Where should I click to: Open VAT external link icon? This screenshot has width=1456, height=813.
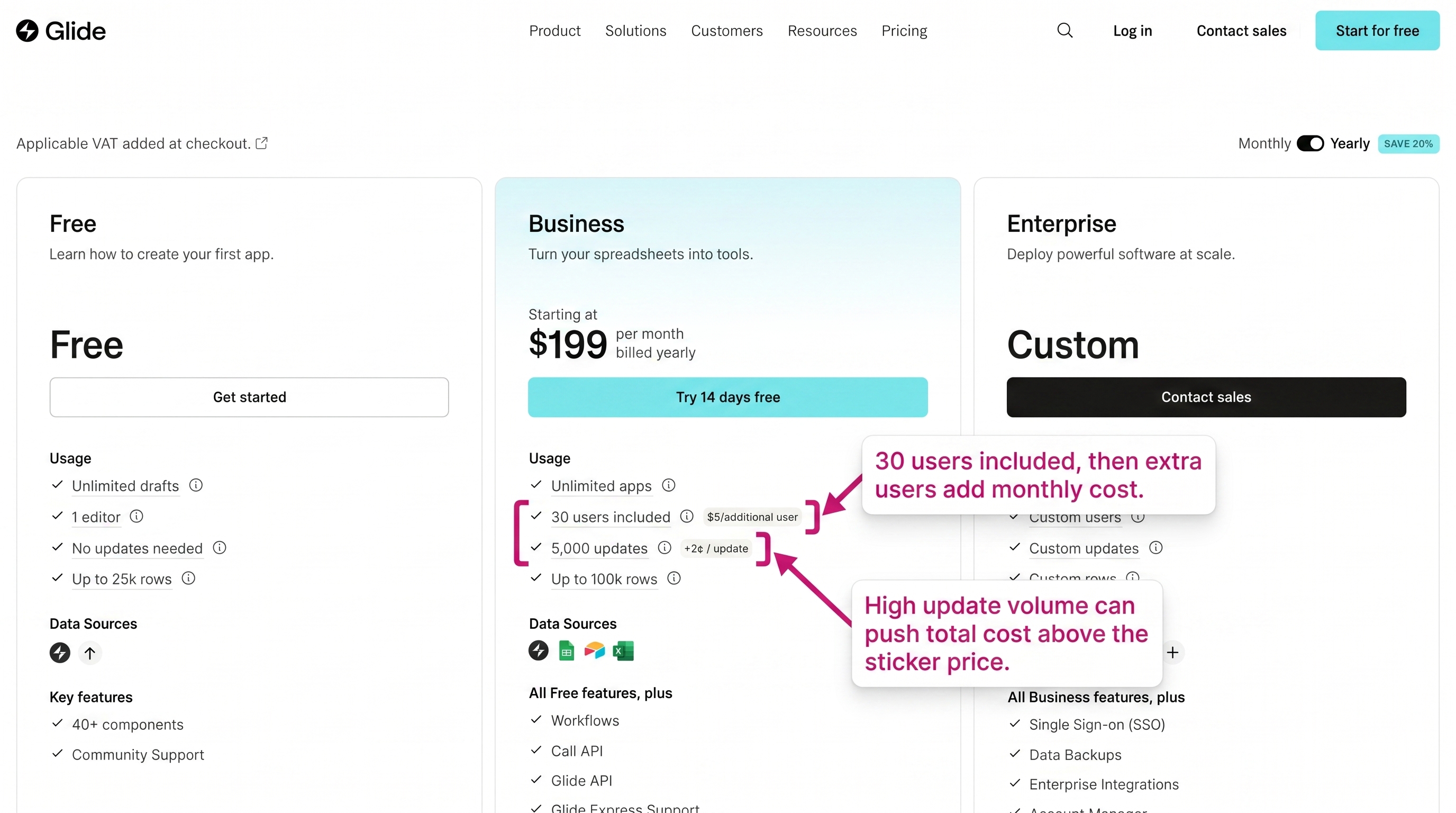point(262,143)
